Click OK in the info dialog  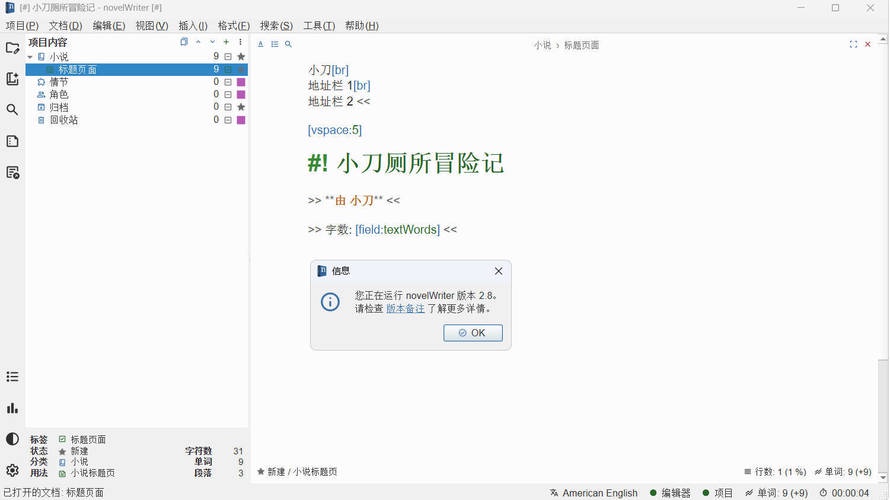[x=472, y=333]
